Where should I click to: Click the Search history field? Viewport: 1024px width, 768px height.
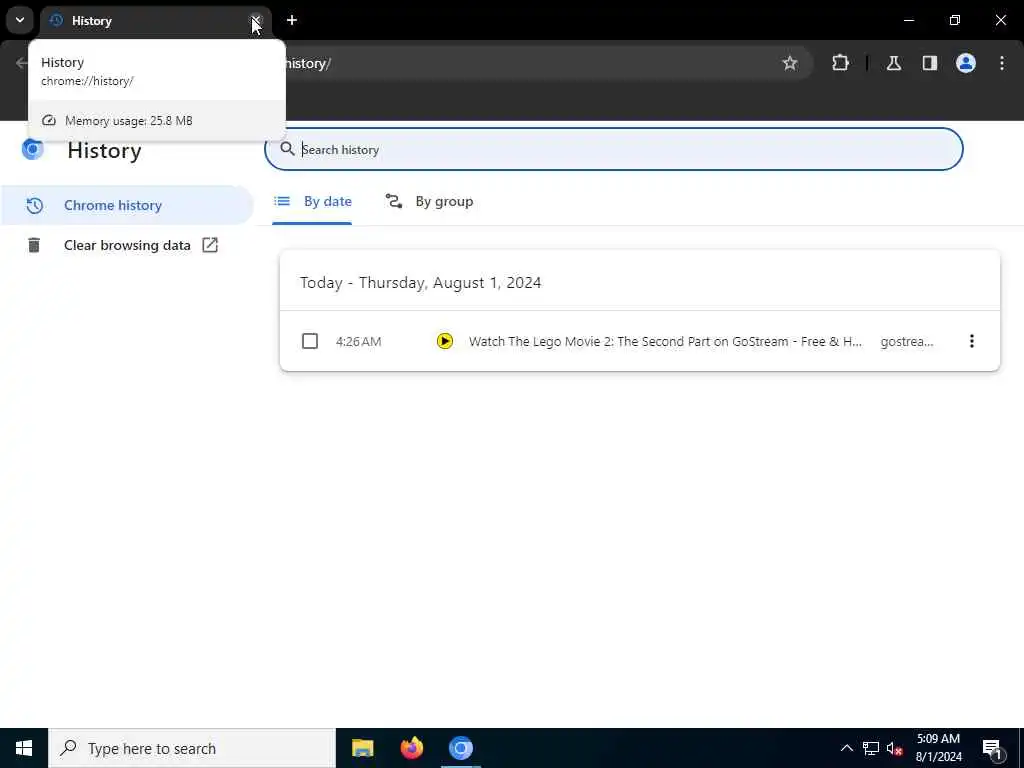(614, 150)
